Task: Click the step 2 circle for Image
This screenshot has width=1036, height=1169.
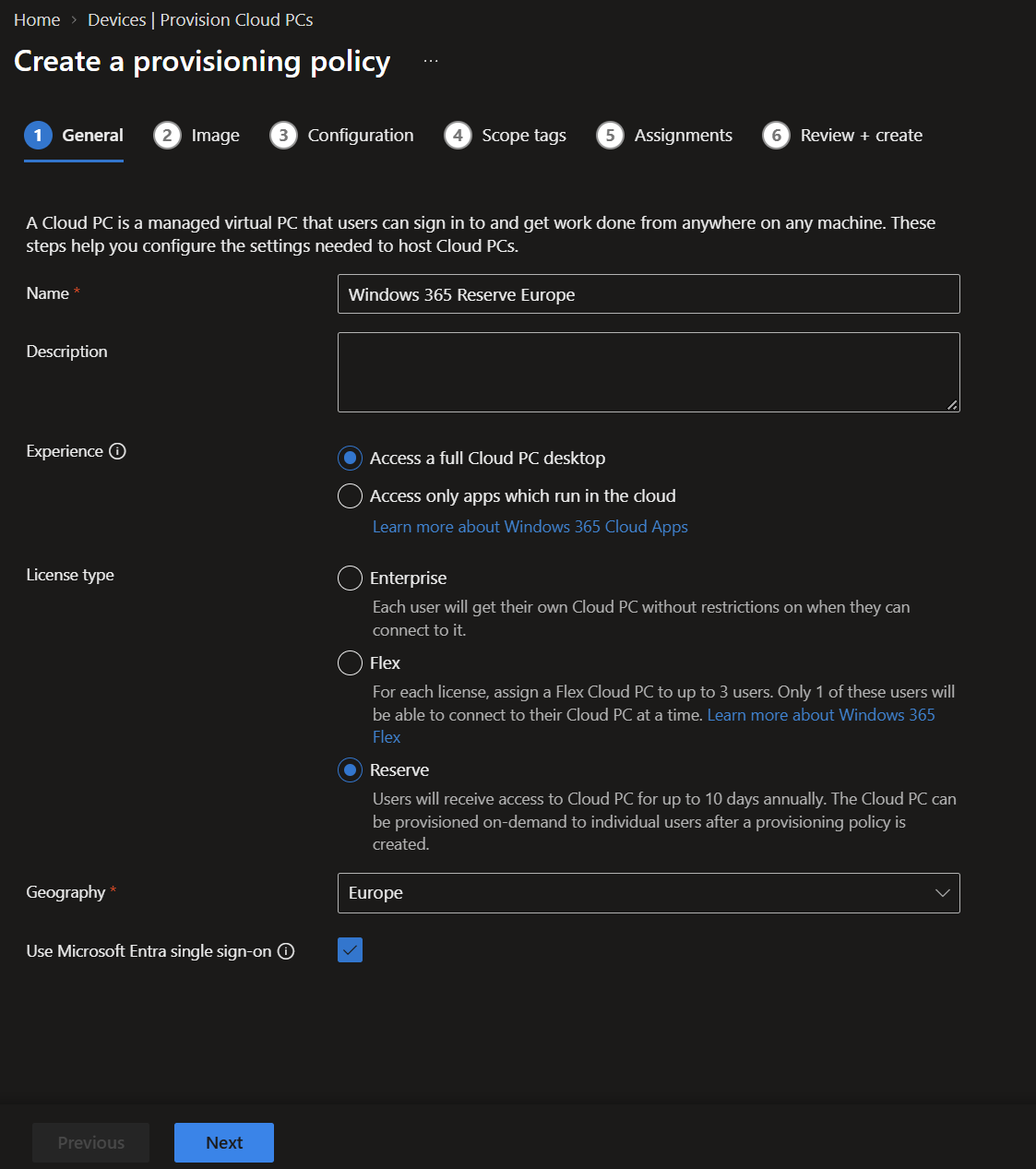Action: 167,136
